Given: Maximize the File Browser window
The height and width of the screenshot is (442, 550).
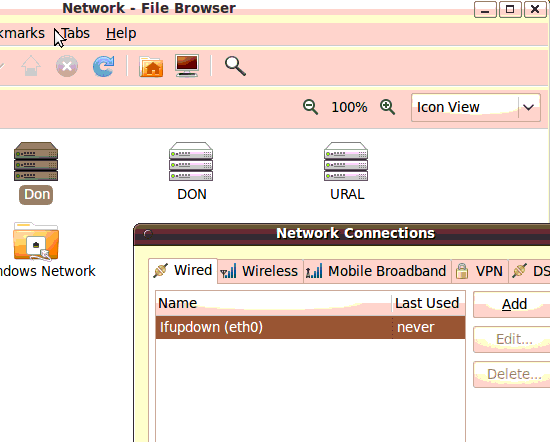Looking at the screenshot, I should 510,9.
